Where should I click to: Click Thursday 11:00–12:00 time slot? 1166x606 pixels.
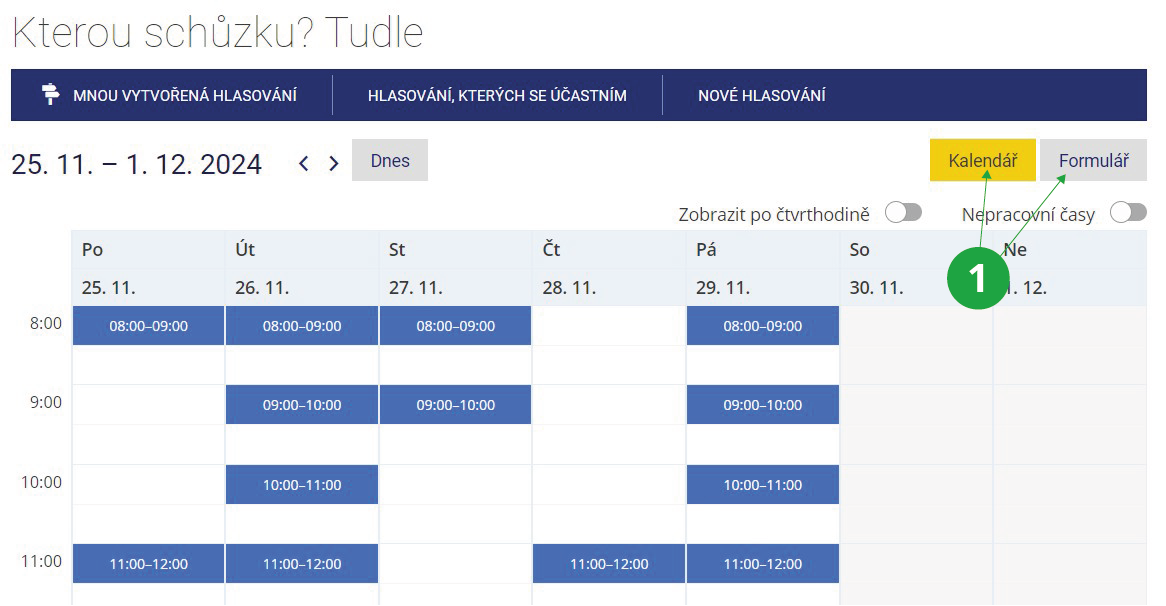609,564
